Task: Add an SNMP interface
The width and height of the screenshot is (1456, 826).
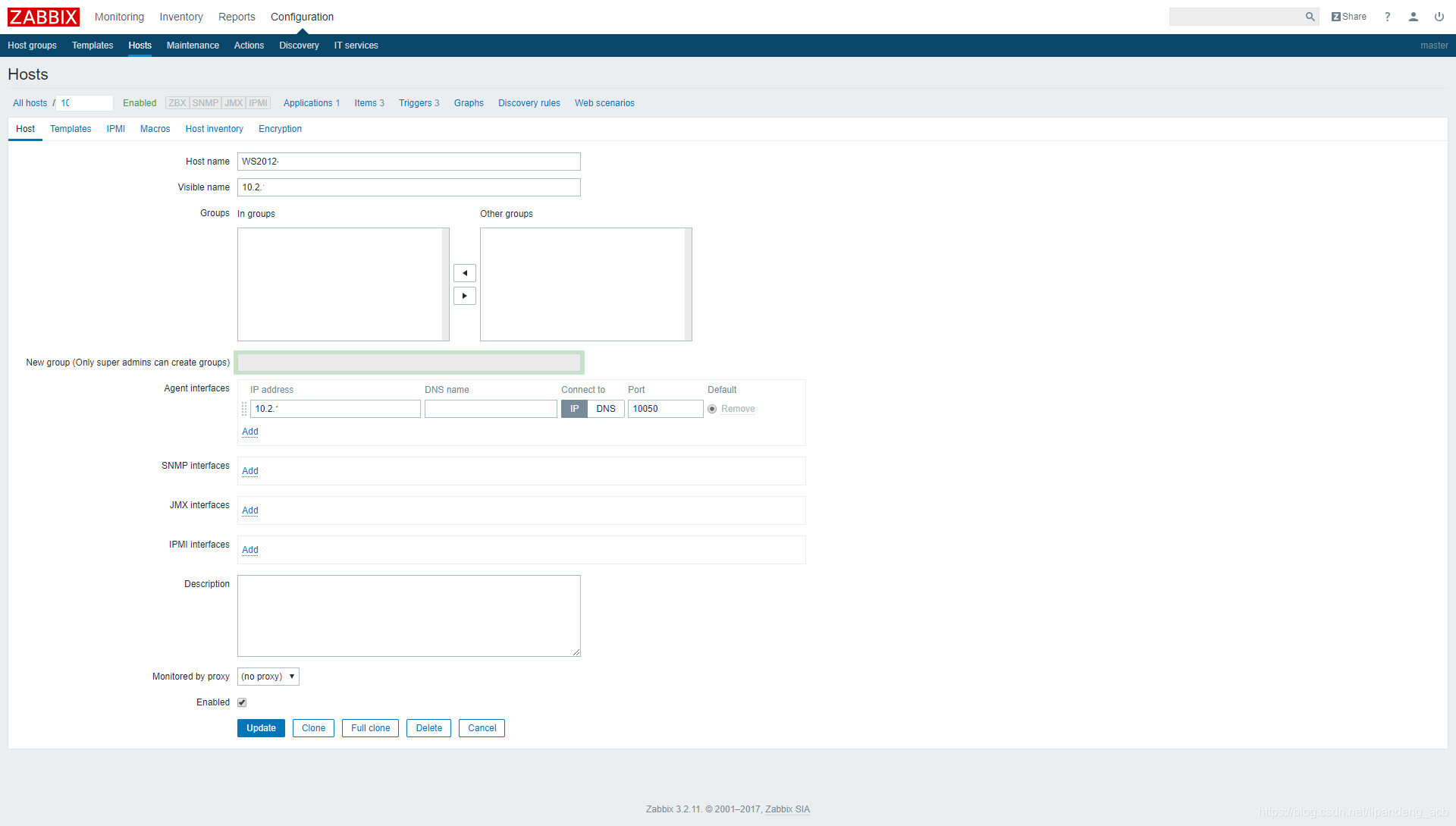Action: [x=249, y=471]
